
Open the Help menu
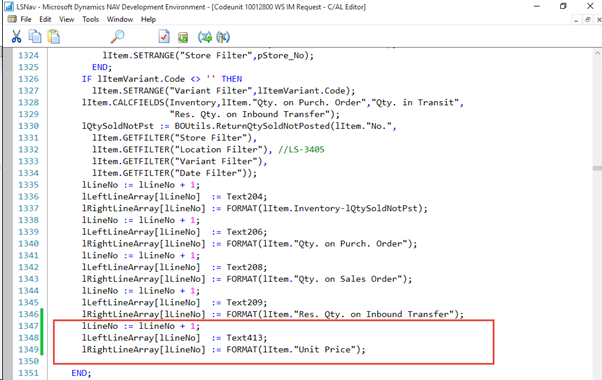pos(148,19)
